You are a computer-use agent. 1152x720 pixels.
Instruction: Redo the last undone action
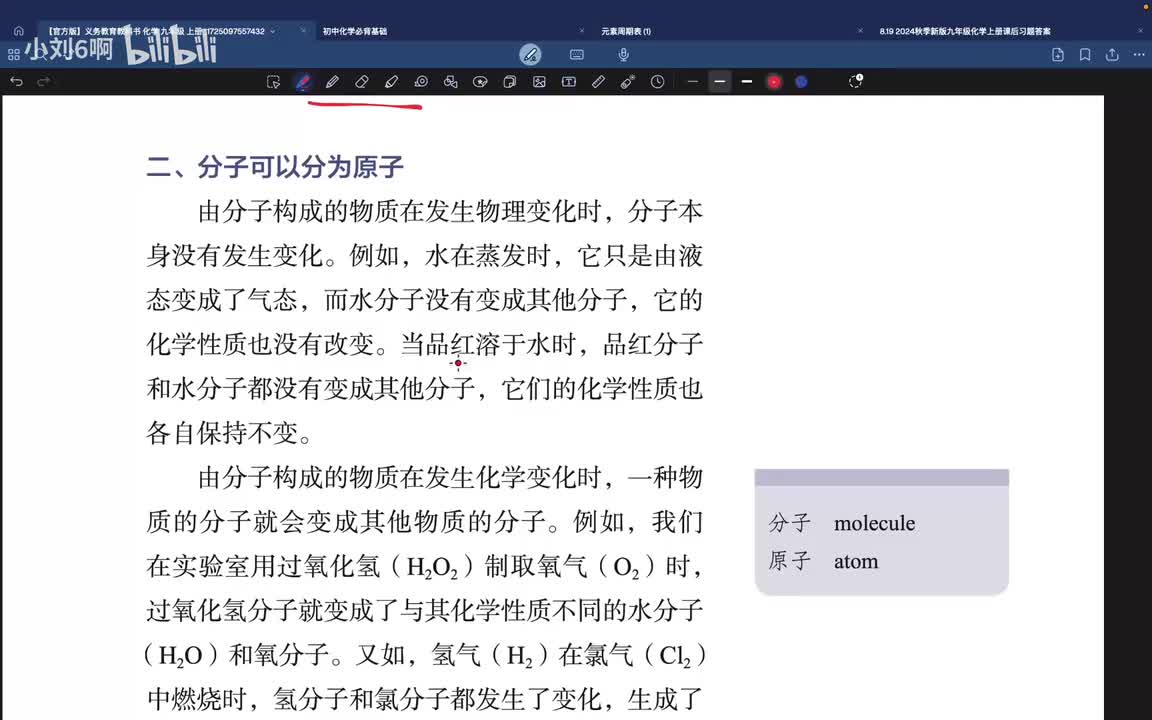coord(44,82)
